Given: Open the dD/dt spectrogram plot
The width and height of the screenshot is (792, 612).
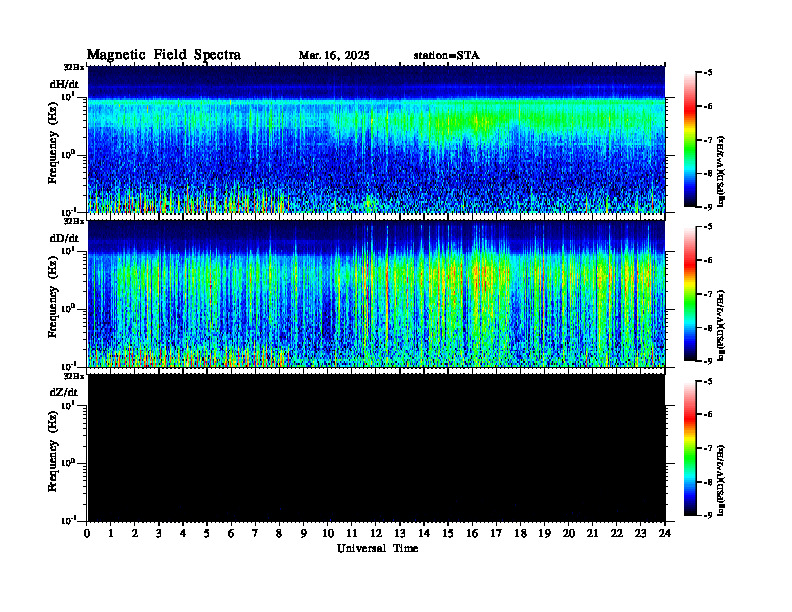Looking at the screenshot, I should (x=376, y=294).
